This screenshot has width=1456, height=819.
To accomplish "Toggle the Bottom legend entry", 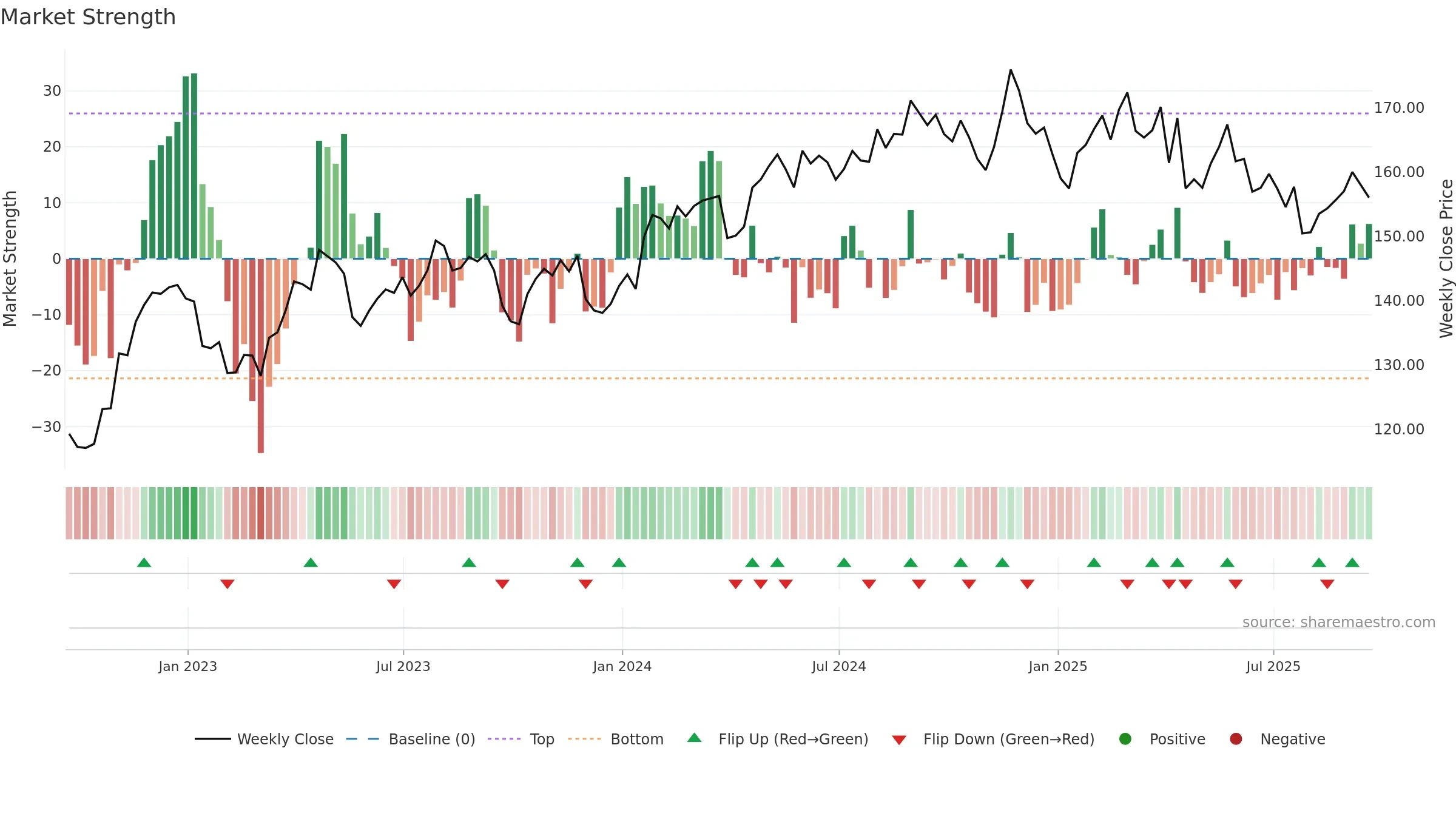I will 616,739.
